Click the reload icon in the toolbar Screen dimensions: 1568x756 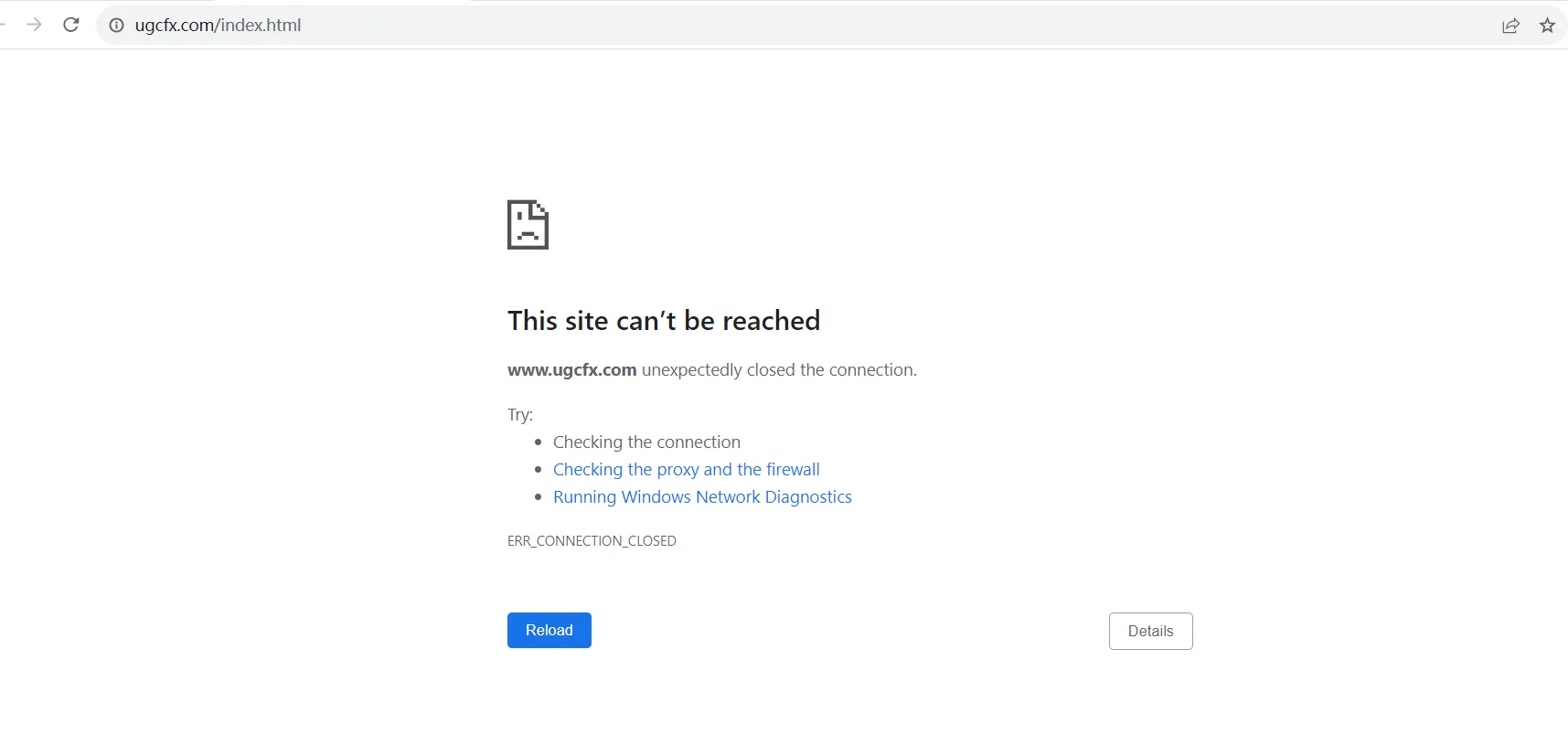point(71,25)
